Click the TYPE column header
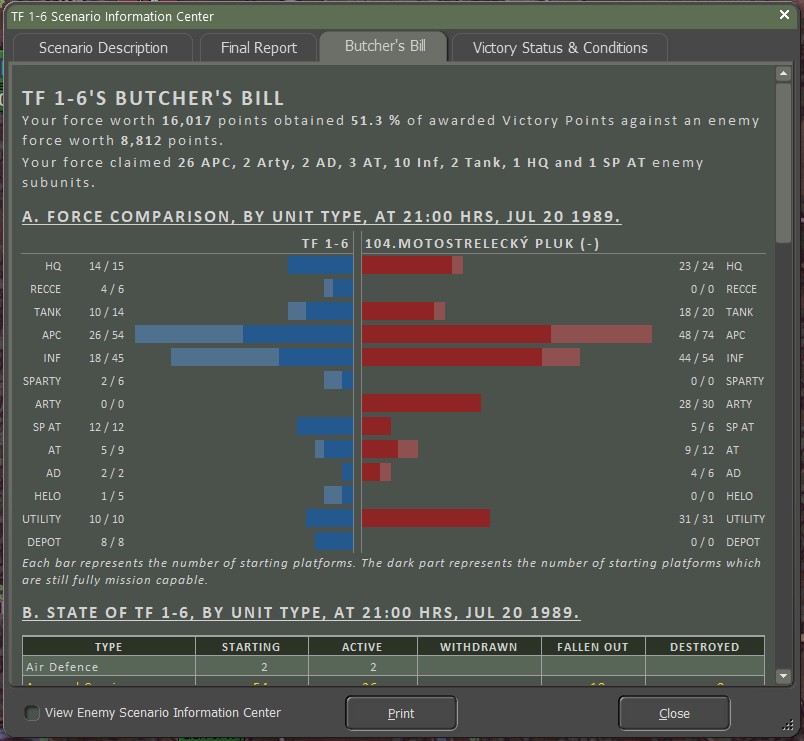The width and height of the screenshot is (804, 741). [x=109, y=647]
